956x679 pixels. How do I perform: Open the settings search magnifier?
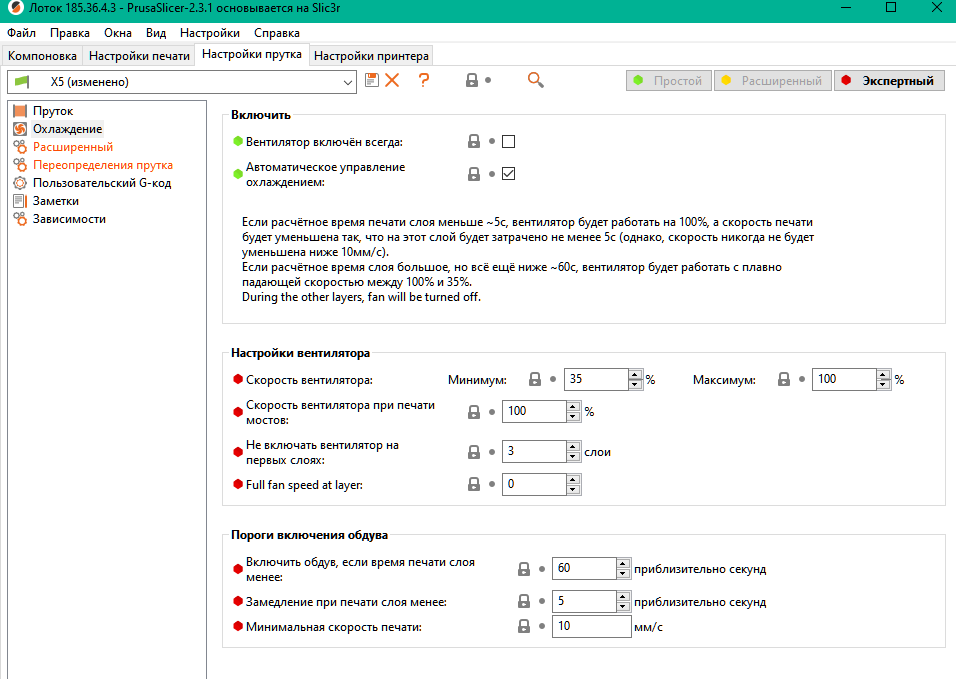(x=535, y=80)
